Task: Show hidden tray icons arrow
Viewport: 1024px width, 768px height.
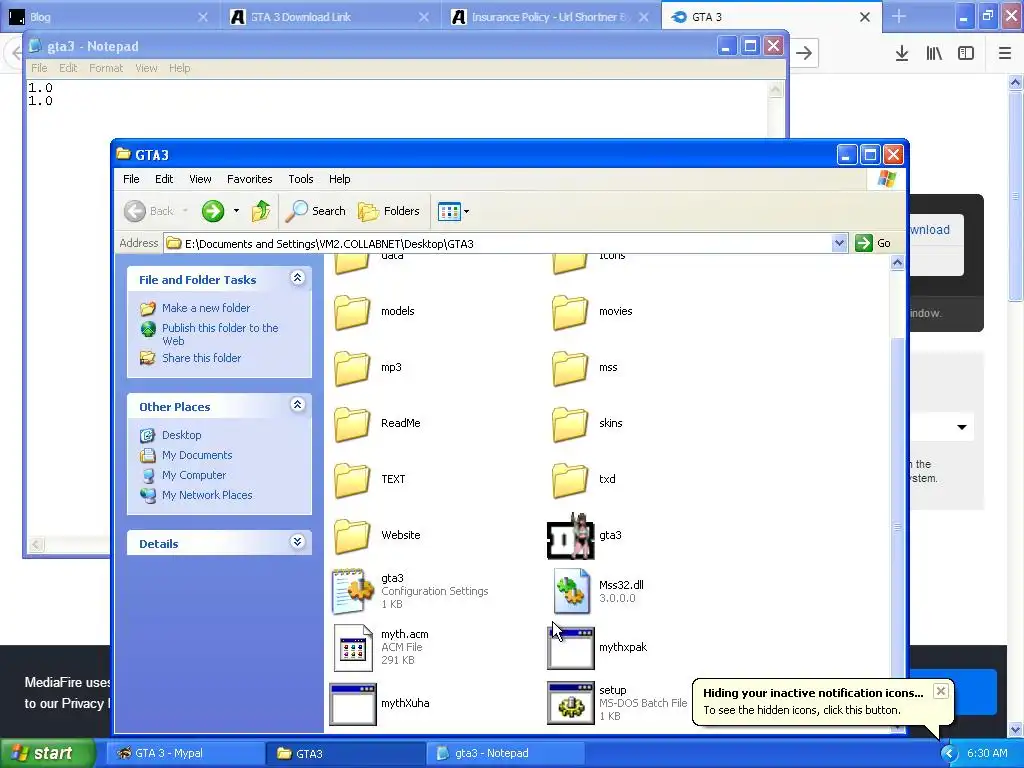Action: (948, 753)
